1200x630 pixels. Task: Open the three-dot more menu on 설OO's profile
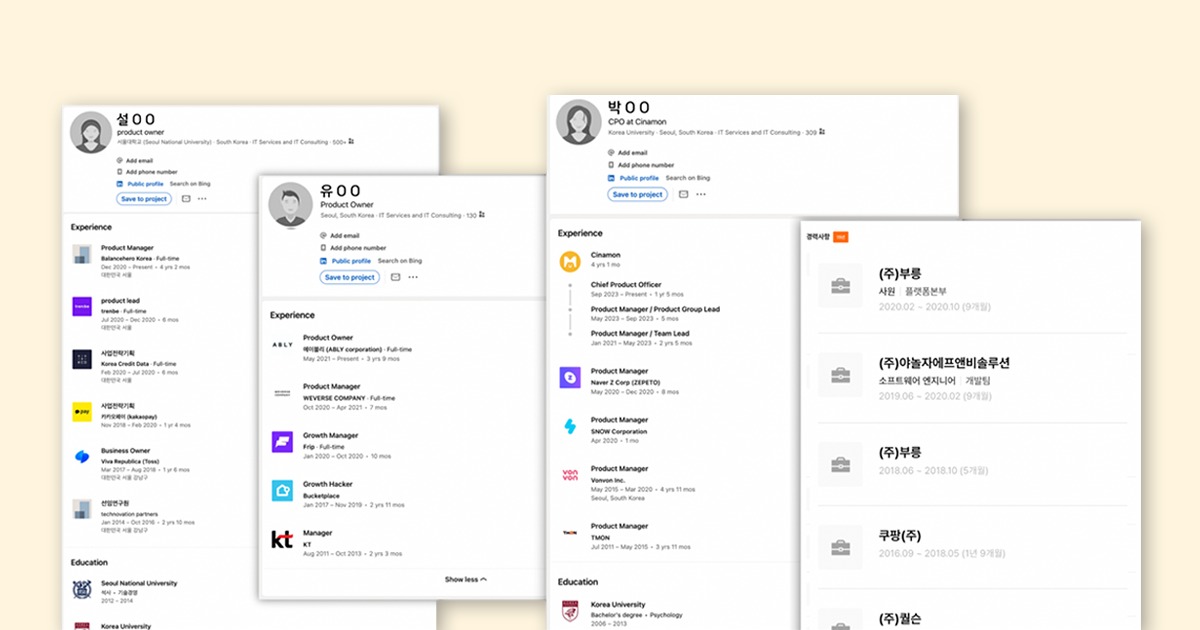click(203, 199)
